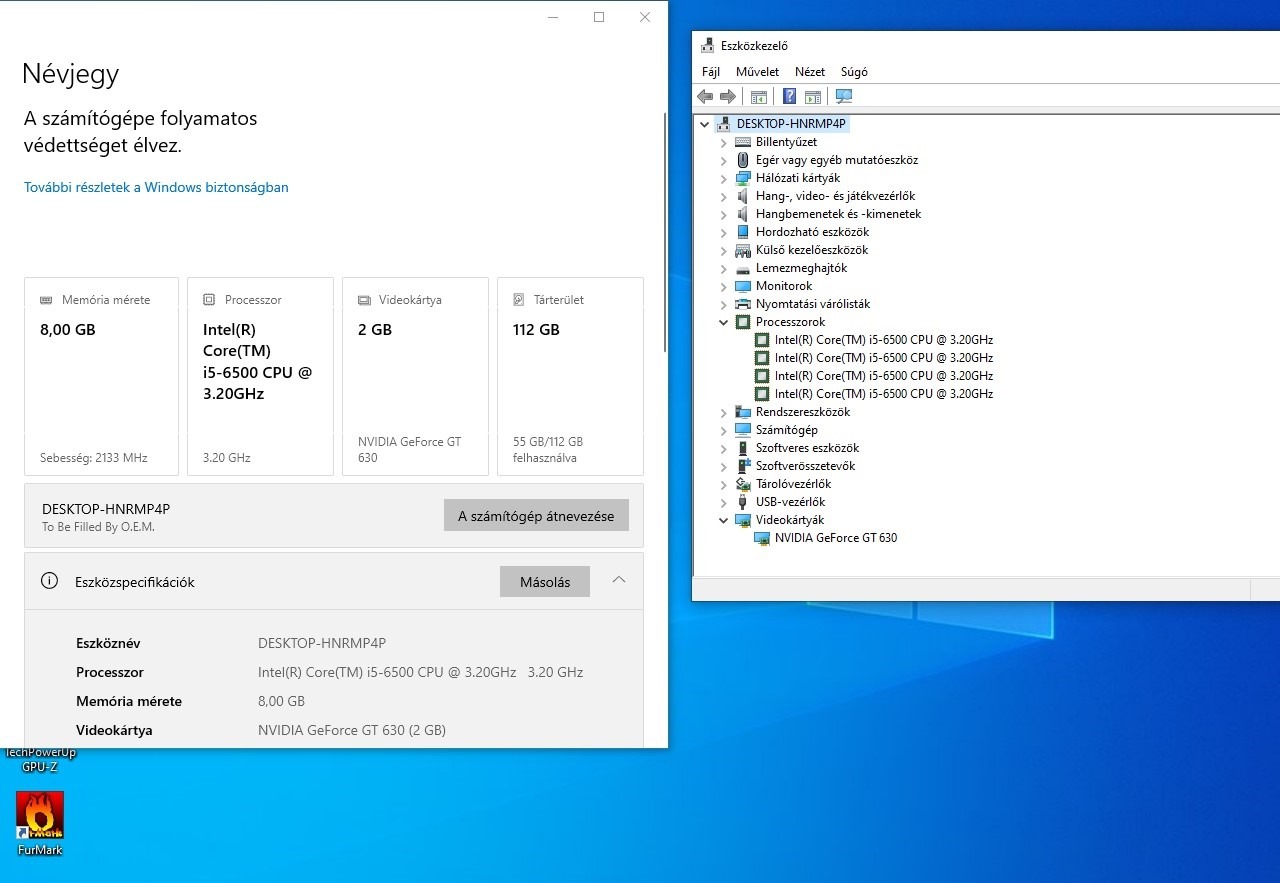Click the scan for hardware changes icon
The image size is (1280, 883).
pyautogui.click(x=844, y=97)
